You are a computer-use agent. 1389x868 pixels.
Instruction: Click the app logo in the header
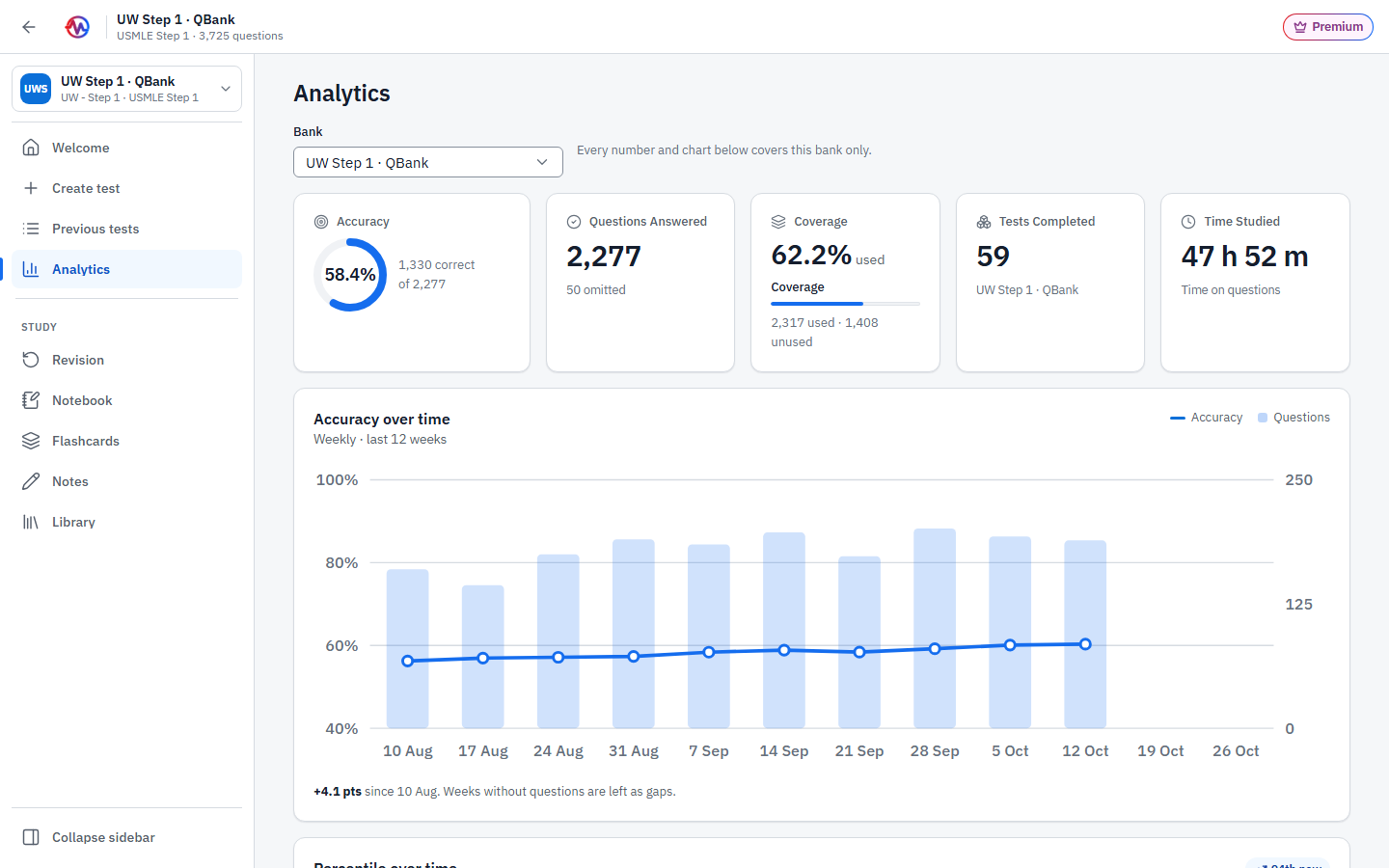(77, 27)
